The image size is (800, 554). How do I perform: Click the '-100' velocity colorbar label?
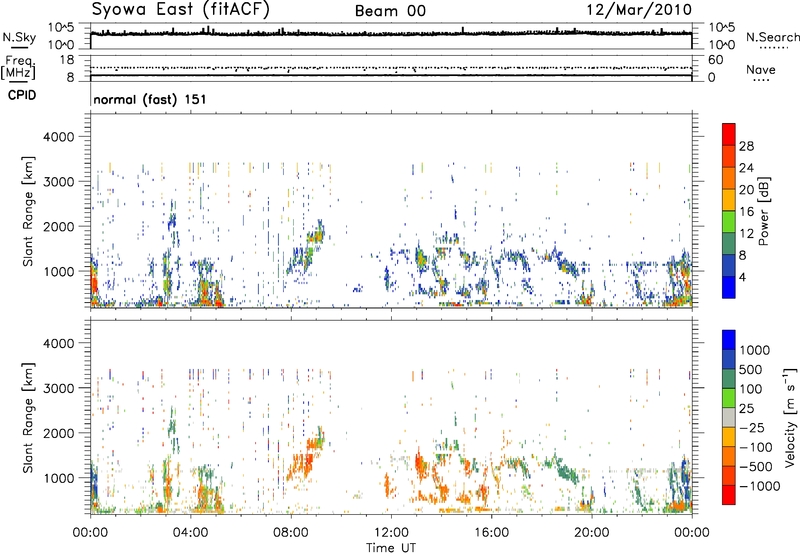756,447
